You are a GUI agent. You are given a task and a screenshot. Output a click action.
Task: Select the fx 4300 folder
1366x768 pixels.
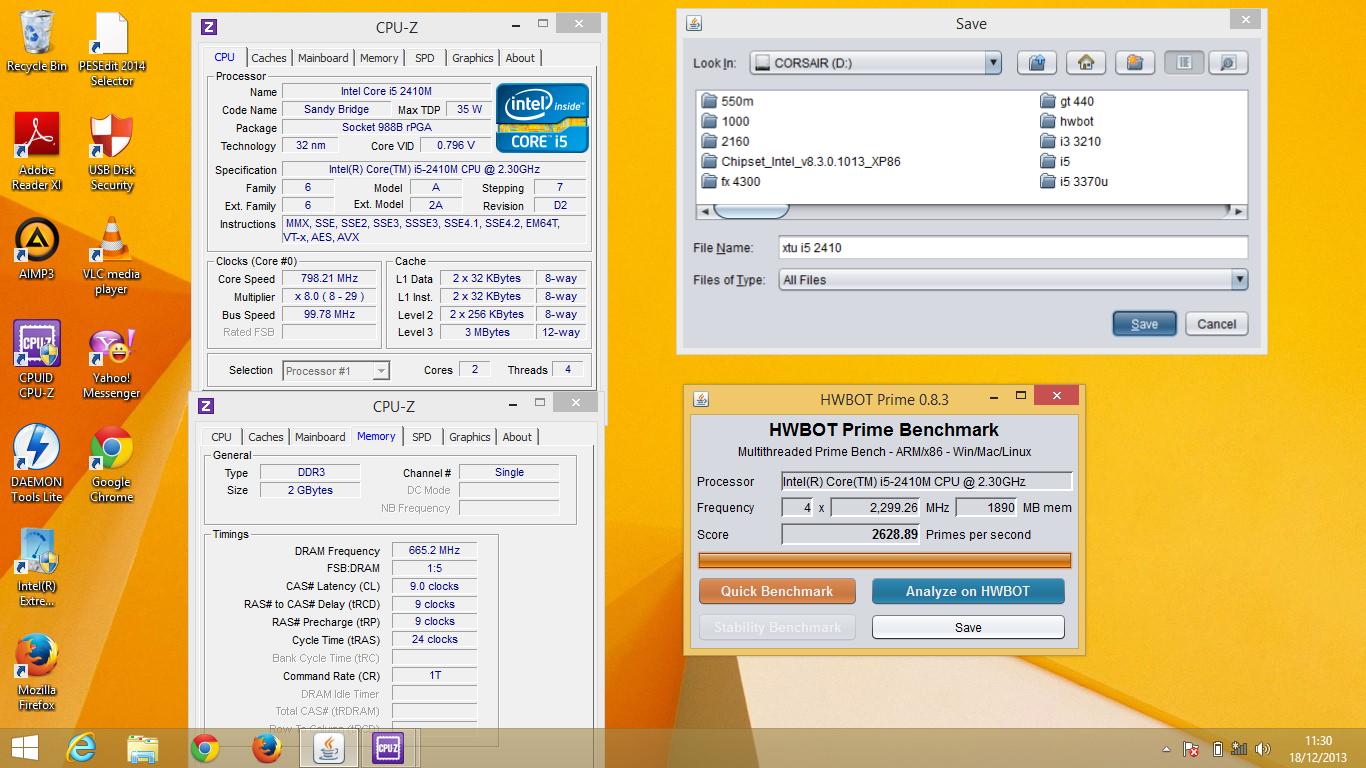click(x=731, y=181)
